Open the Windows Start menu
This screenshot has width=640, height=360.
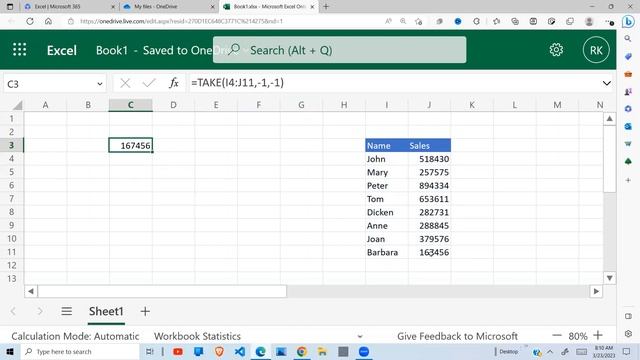click(10, 351)
